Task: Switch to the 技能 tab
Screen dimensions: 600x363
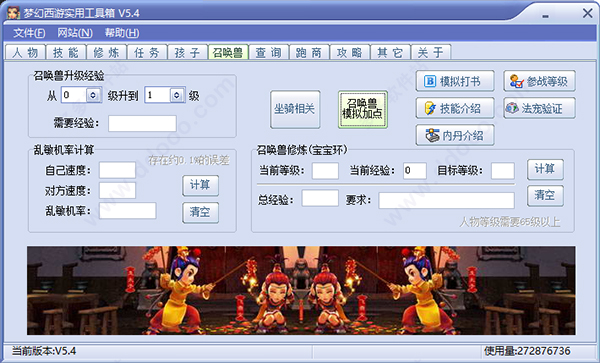Action: [x=66, y=52]
